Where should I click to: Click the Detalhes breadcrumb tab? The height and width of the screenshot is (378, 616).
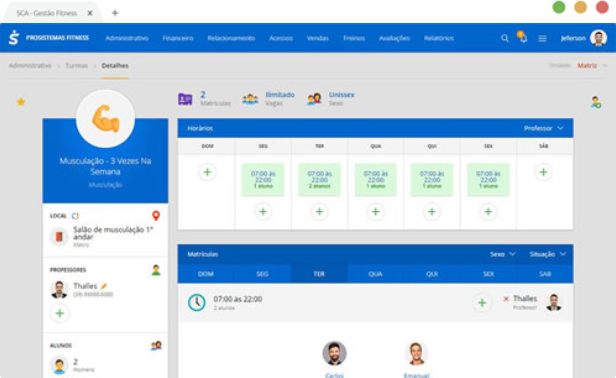click(x=115, y=66)
